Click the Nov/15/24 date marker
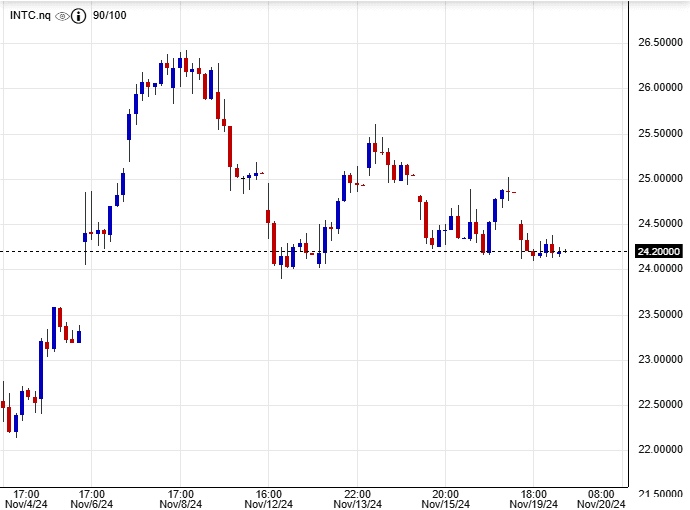 [x=446, y=504]
